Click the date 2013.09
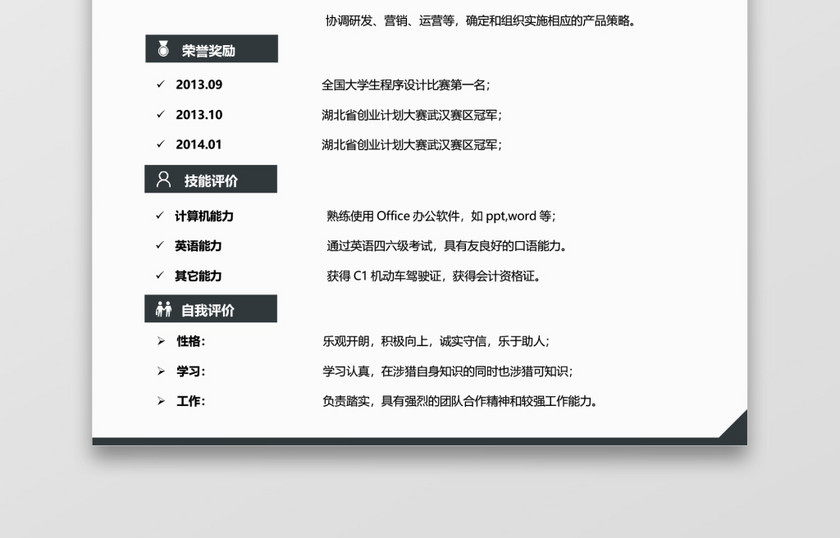Screen dimensions: 840x538 pyautogui.click(x=199, y=85)
